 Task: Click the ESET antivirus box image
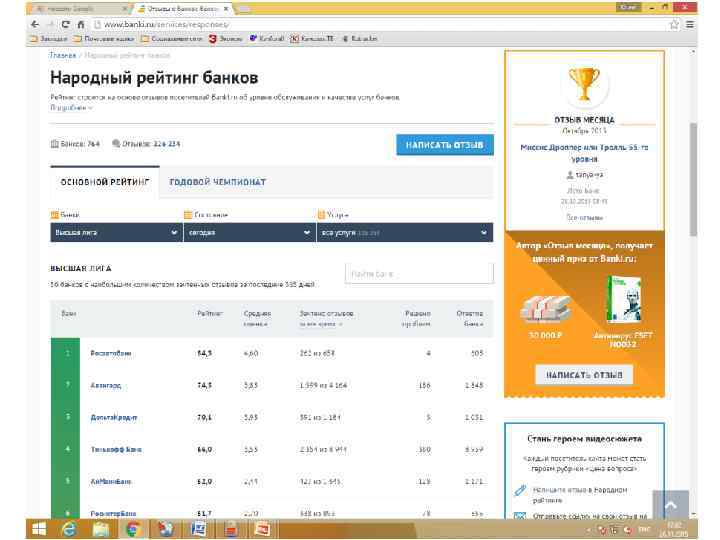623,299
